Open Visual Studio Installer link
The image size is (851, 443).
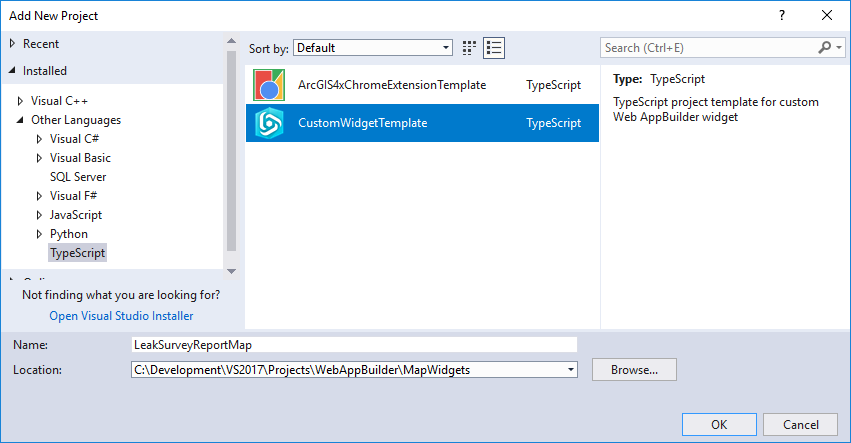121,316
